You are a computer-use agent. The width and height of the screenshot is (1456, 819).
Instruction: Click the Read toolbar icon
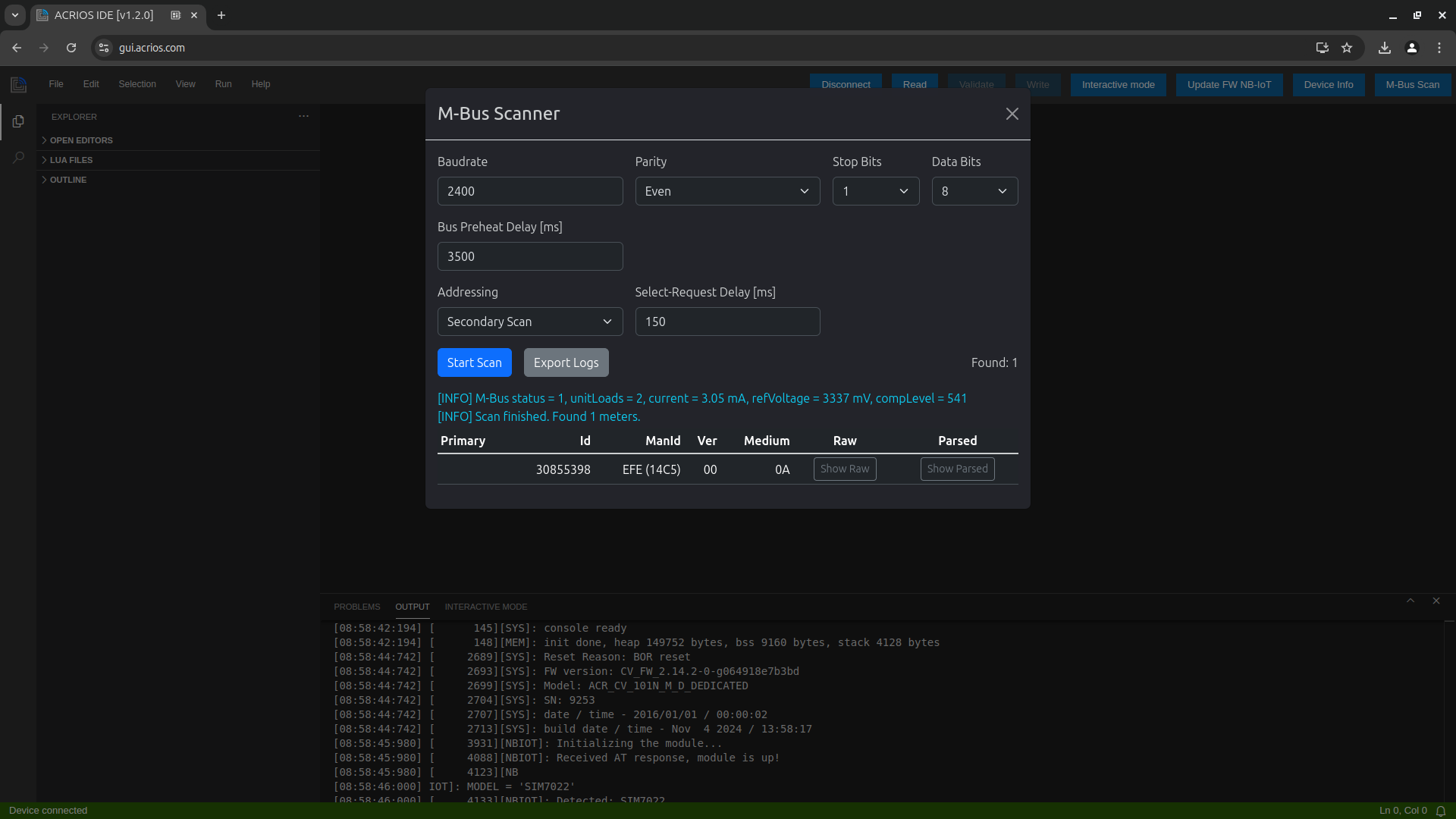coord(915,84)
